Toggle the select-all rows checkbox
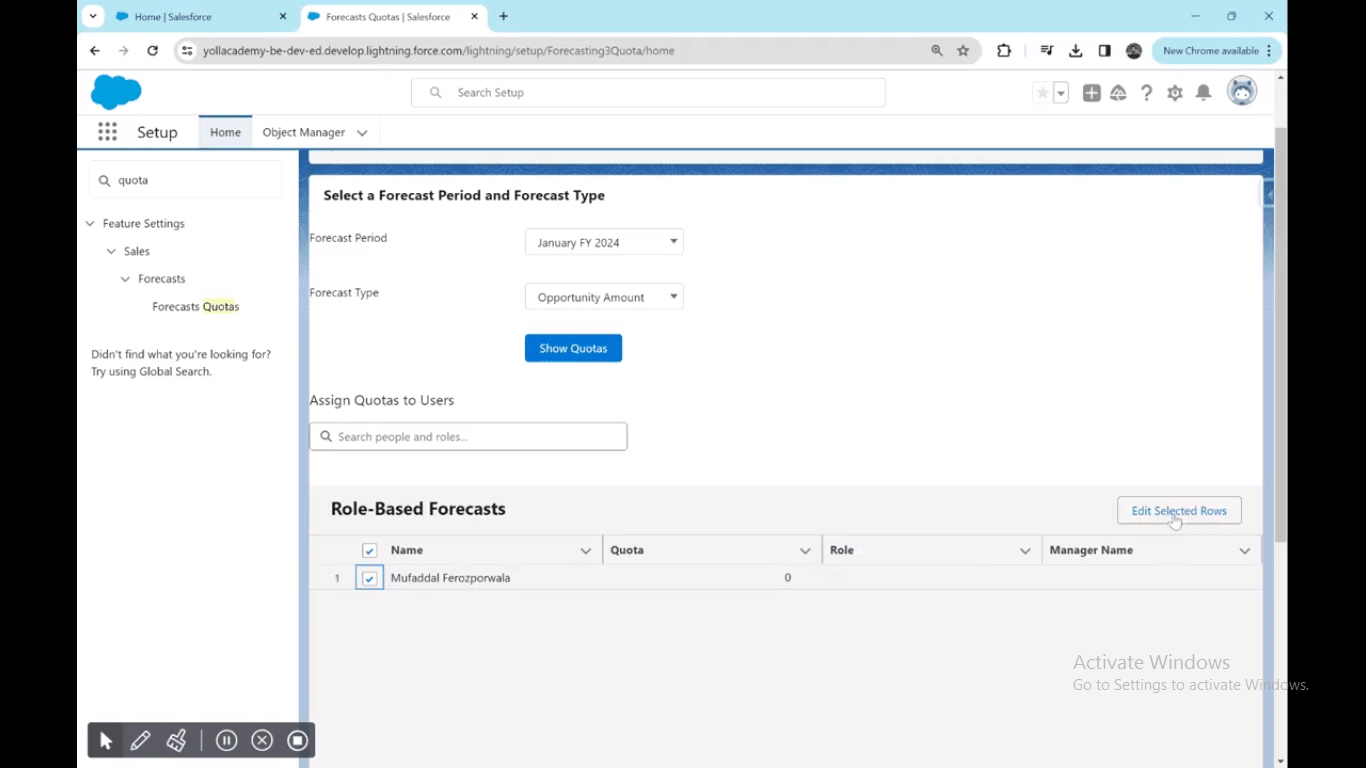 (369, 550)
